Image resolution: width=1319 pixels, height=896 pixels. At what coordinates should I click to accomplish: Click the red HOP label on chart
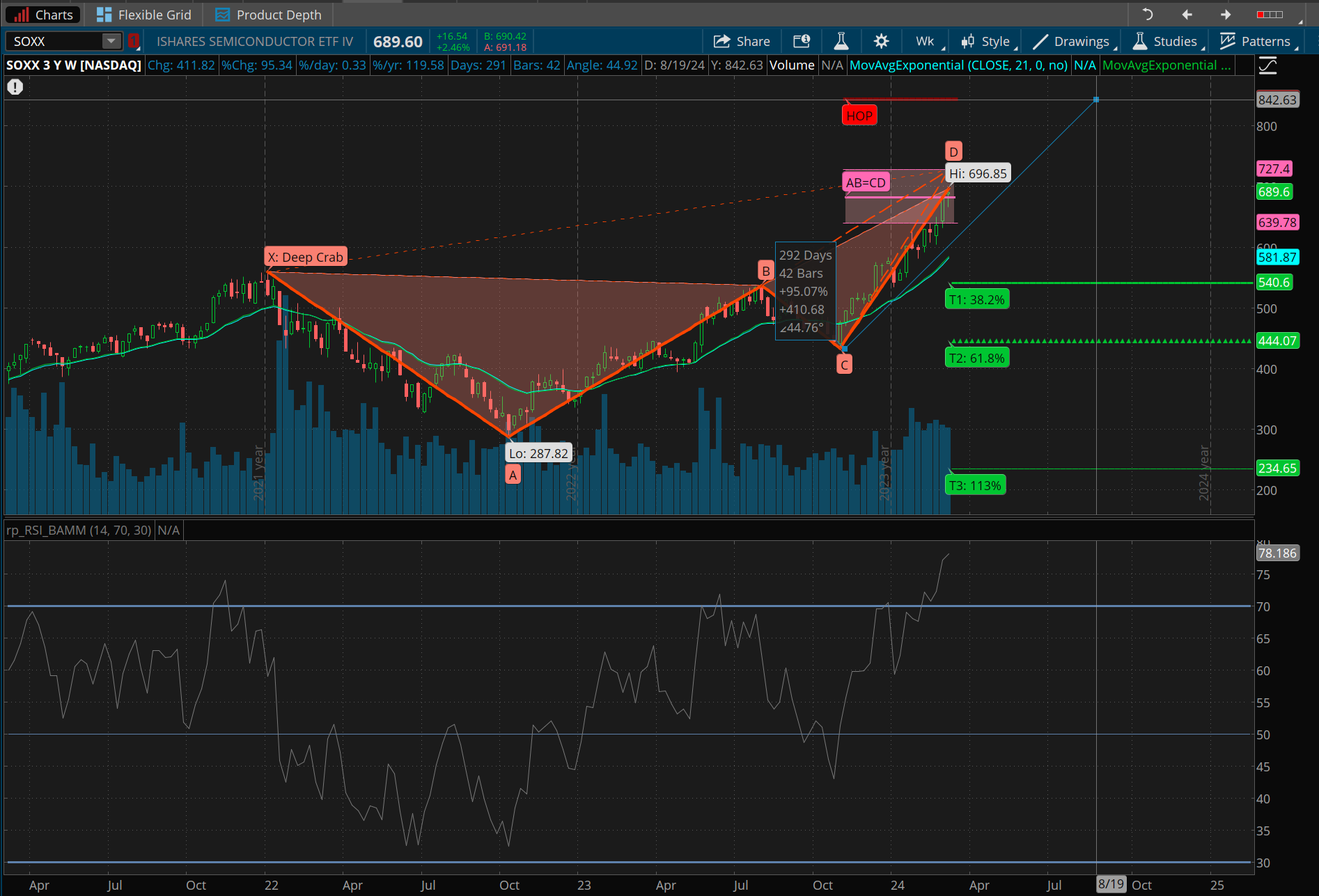859,116
